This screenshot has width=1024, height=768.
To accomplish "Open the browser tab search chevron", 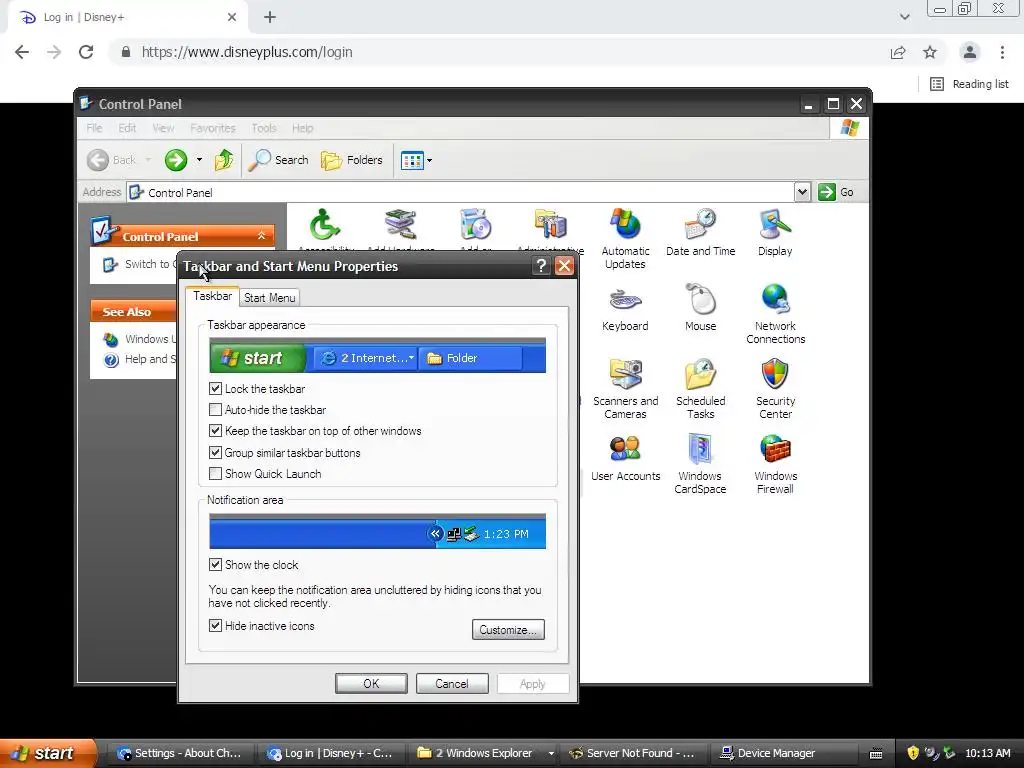I will tap(904, 17).
